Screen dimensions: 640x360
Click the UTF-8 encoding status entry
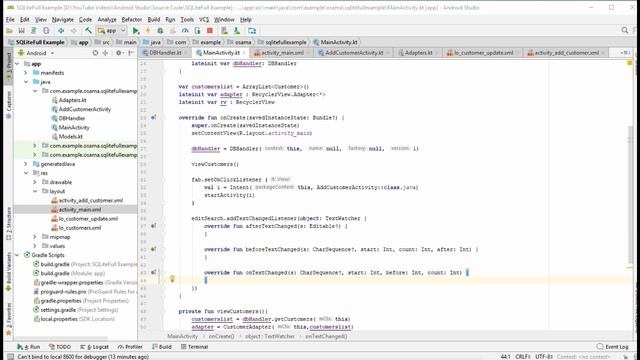click(544, 356)
